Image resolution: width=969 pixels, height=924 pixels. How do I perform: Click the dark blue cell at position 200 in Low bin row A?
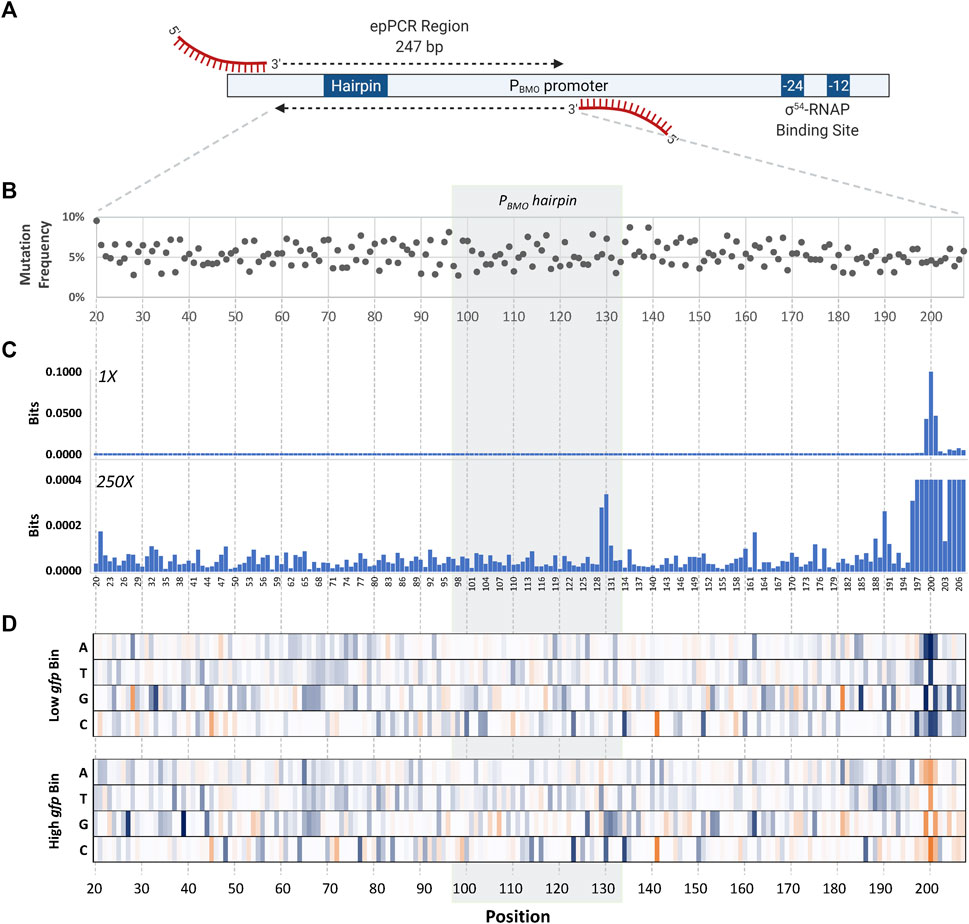pyautogui.click(x=929, y=646)
